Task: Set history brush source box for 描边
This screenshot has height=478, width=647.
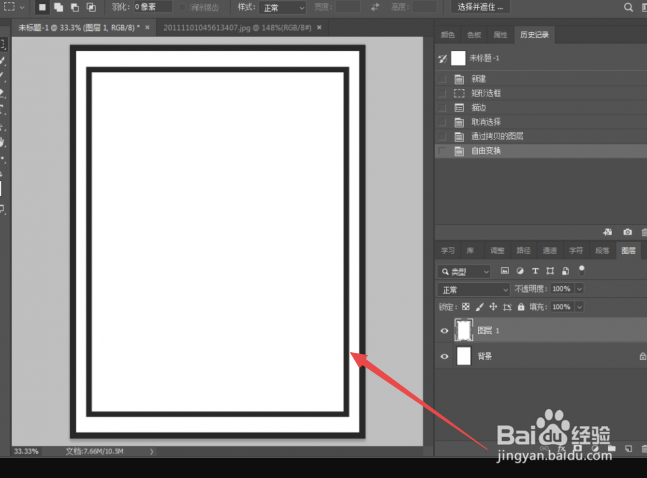Action: (x=442, y=108)
